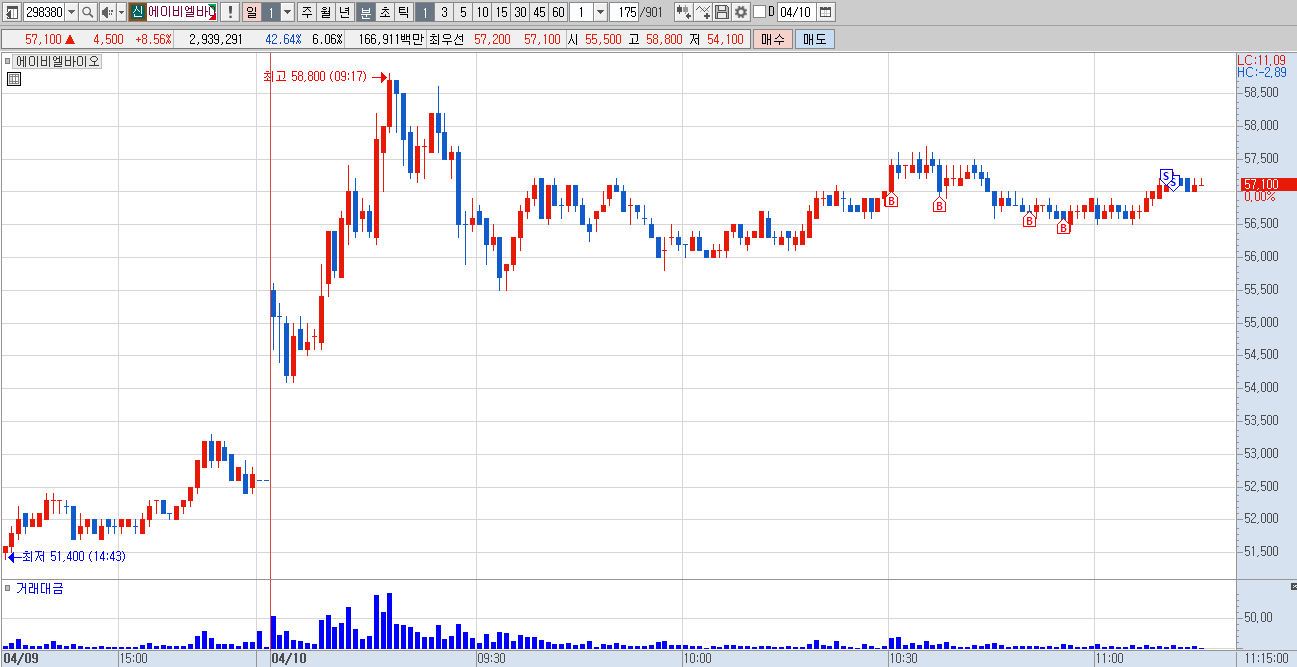Select the 분 minute chart toggle
Viewport: 1297px width, 667px height.
(365, 12)
